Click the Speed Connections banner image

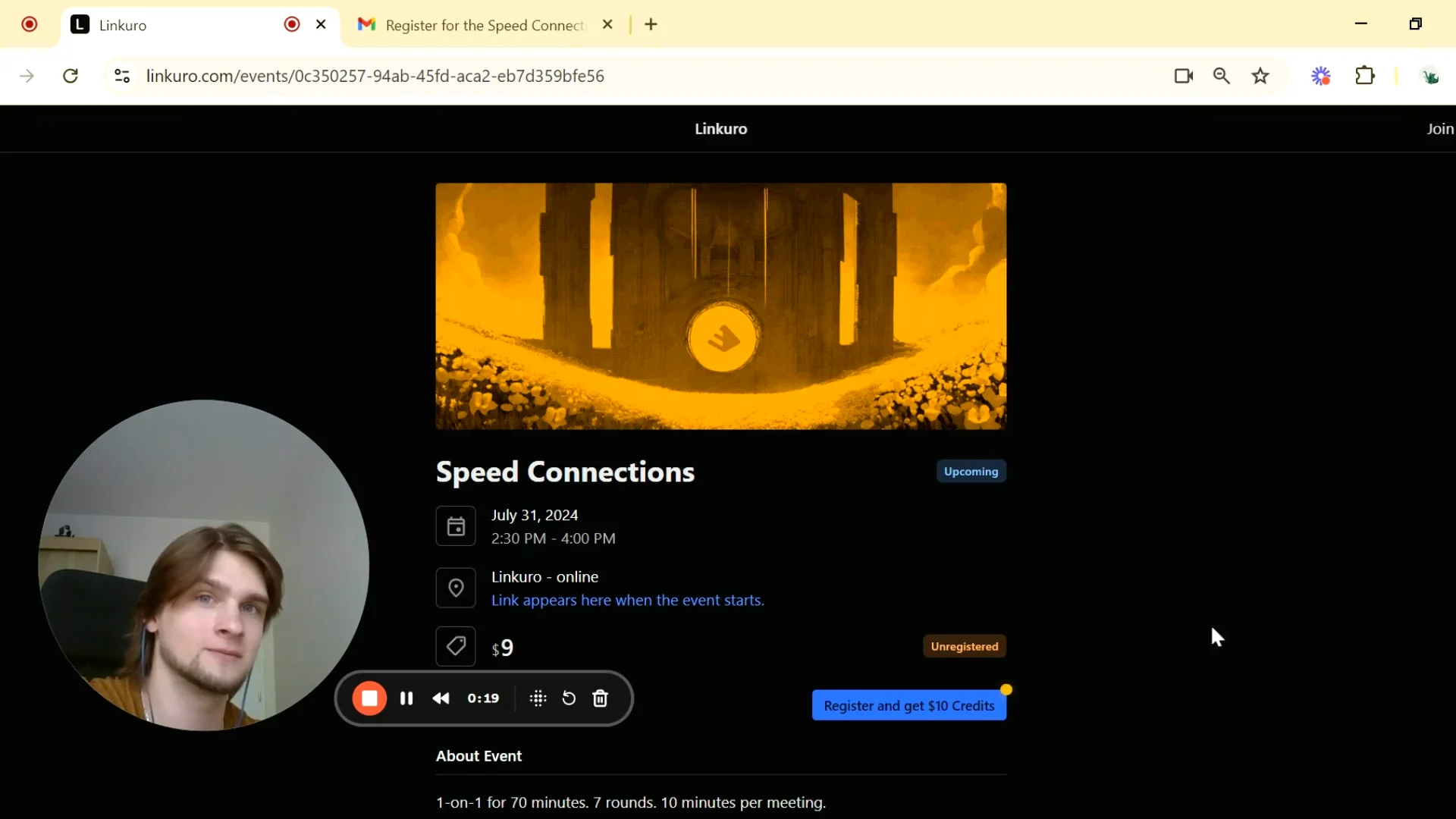[x=720, y=306]
